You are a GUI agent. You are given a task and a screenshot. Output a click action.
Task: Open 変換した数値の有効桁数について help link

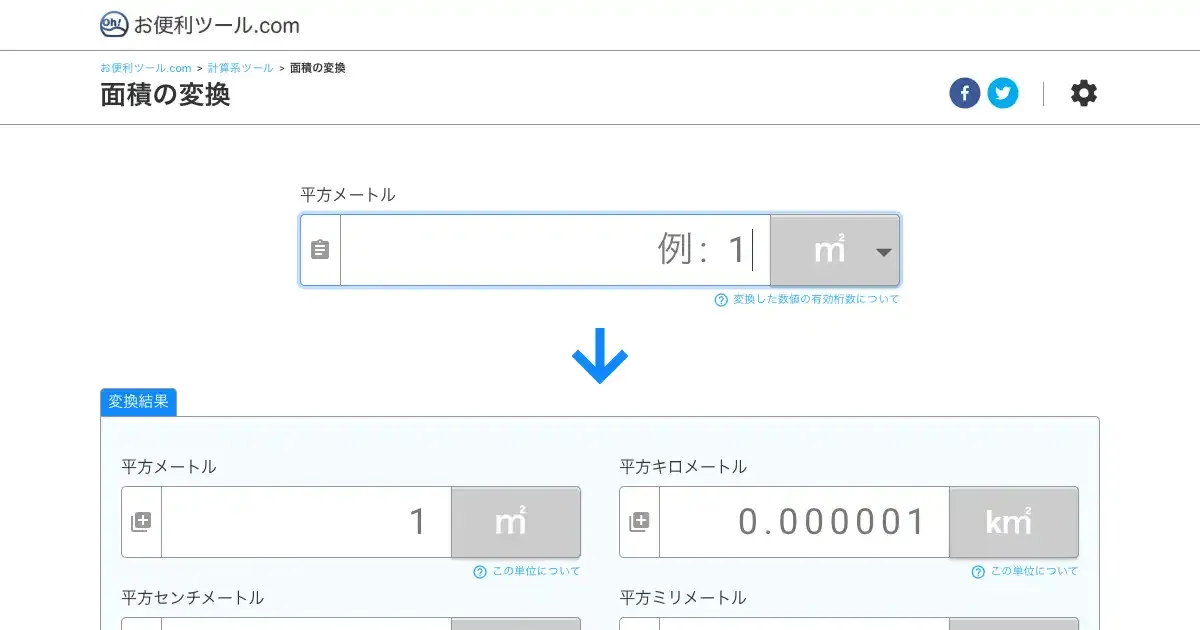(x=815, y=300)
